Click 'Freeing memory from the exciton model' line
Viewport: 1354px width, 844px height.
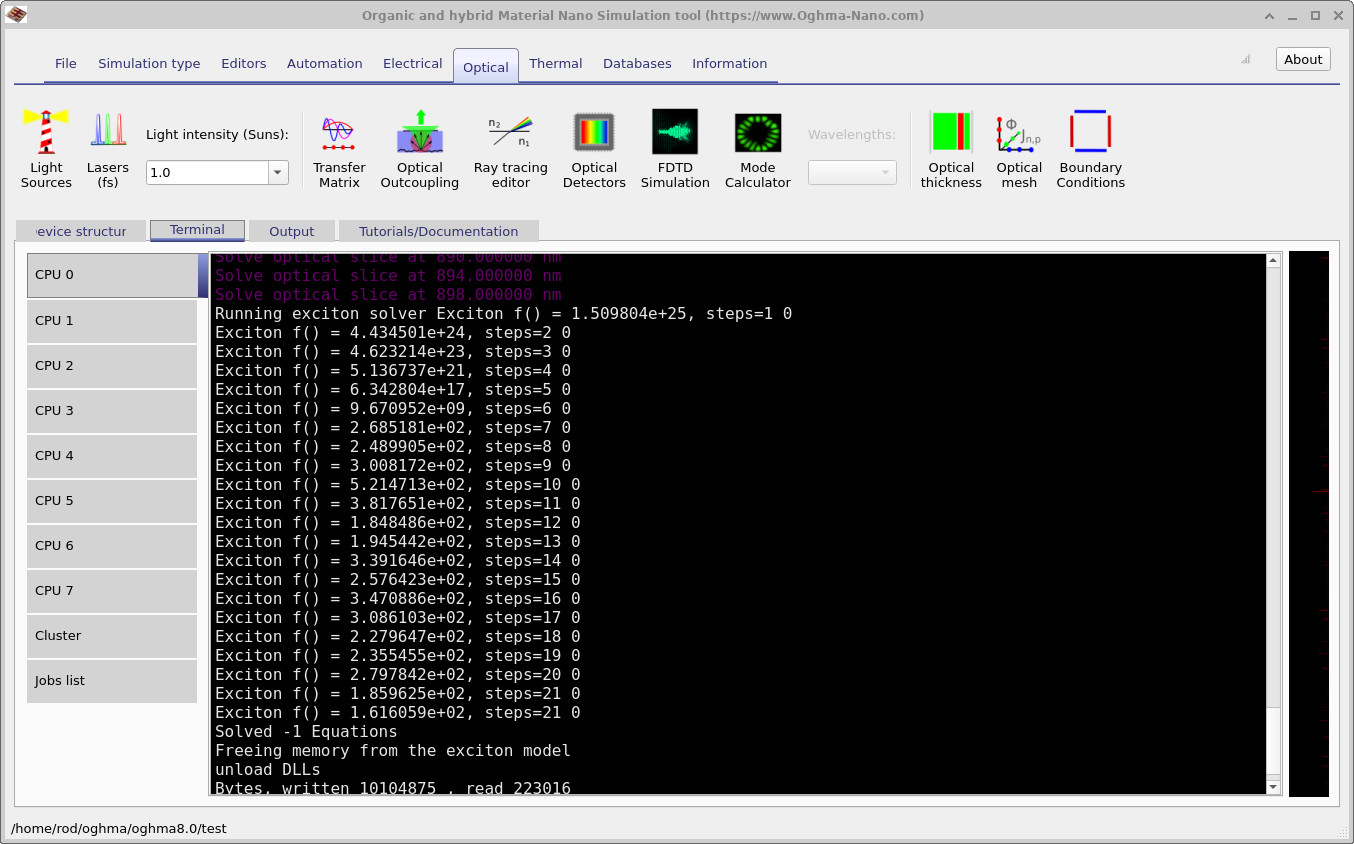tap(393, 751)
